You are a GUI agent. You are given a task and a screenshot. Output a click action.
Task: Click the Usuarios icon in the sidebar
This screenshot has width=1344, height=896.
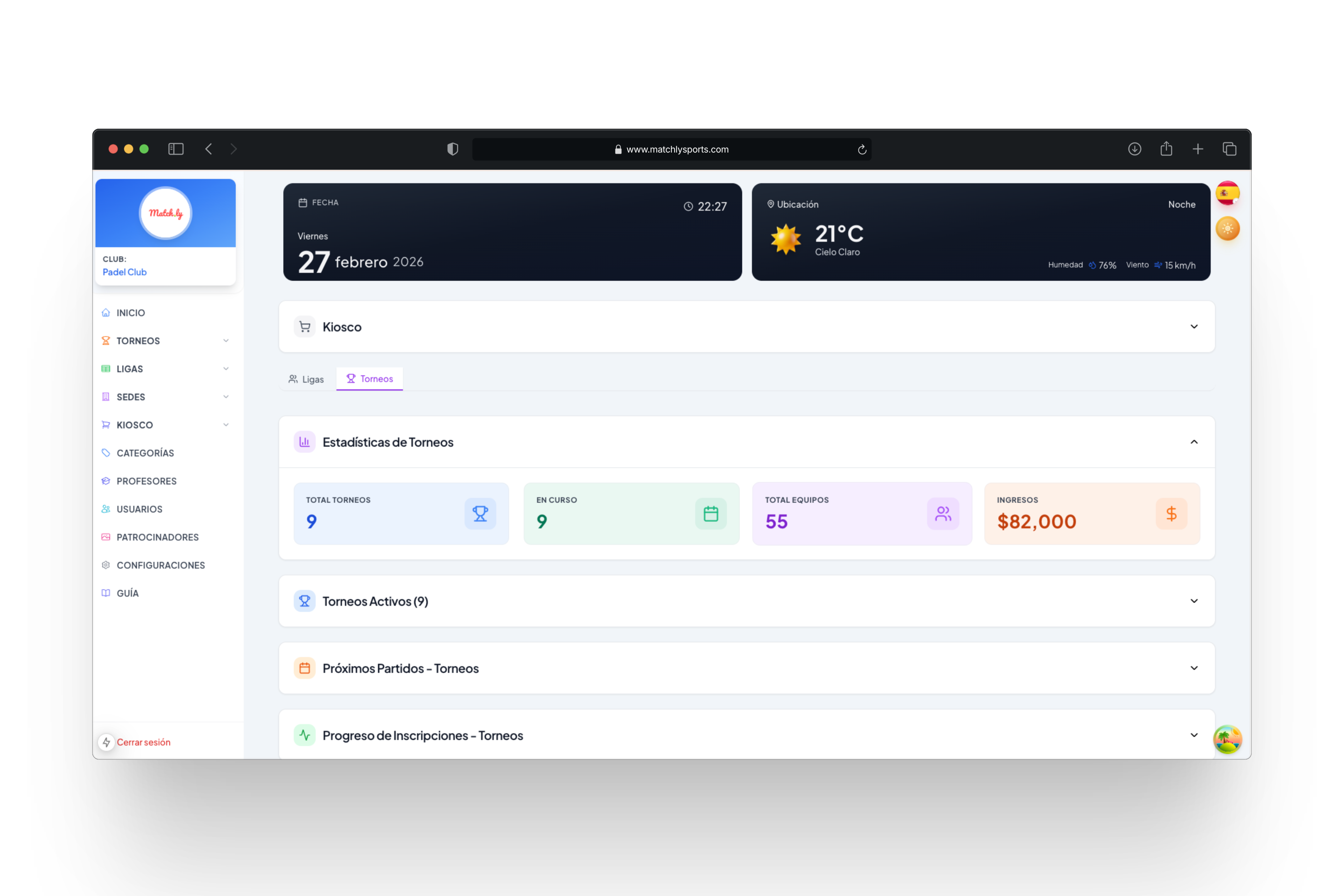106,509
